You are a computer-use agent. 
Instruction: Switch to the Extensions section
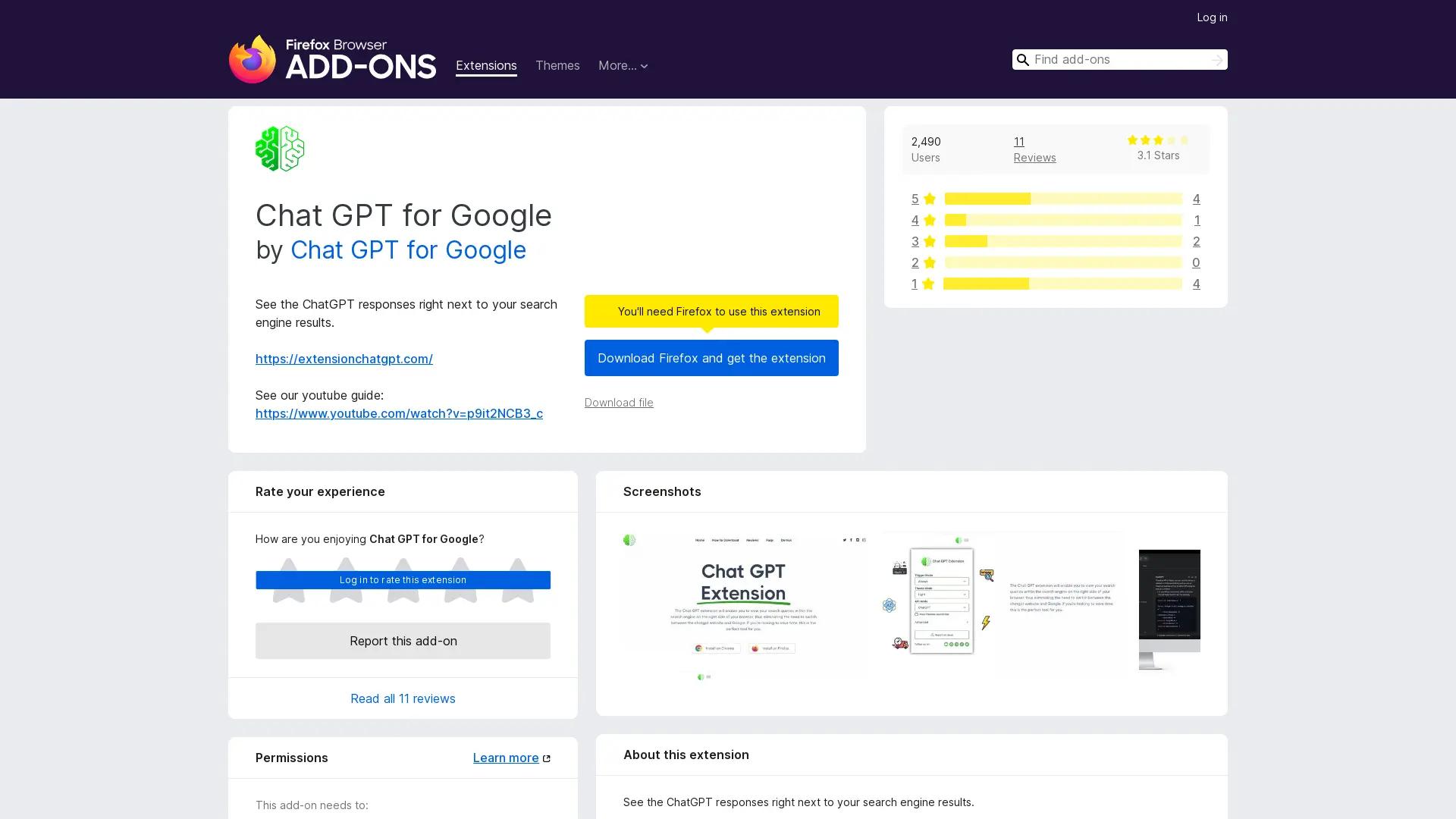(x=486, y=66)
